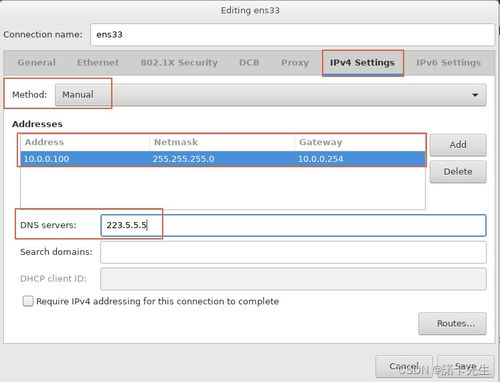Open the 802.1X Security tab
The image size is (500, 382).
[x=179, y=63]
